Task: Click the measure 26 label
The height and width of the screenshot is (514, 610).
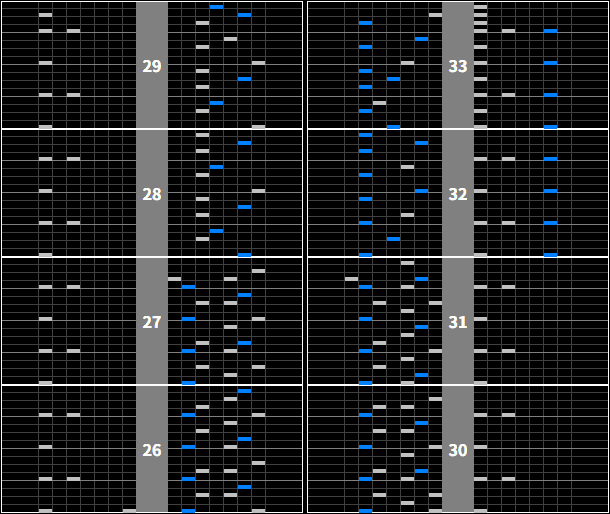Action: 152,451
